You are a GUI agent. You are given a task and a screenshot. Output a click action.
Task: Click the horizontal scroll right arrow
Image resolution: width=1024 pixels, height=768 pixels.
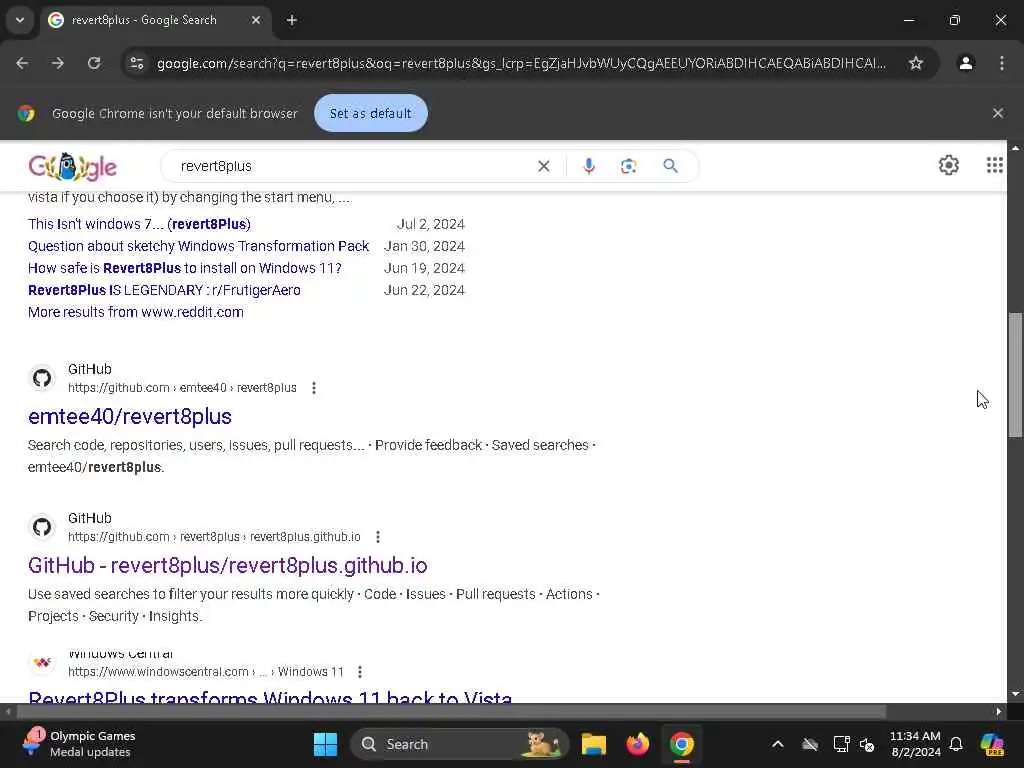click(999, 711)
